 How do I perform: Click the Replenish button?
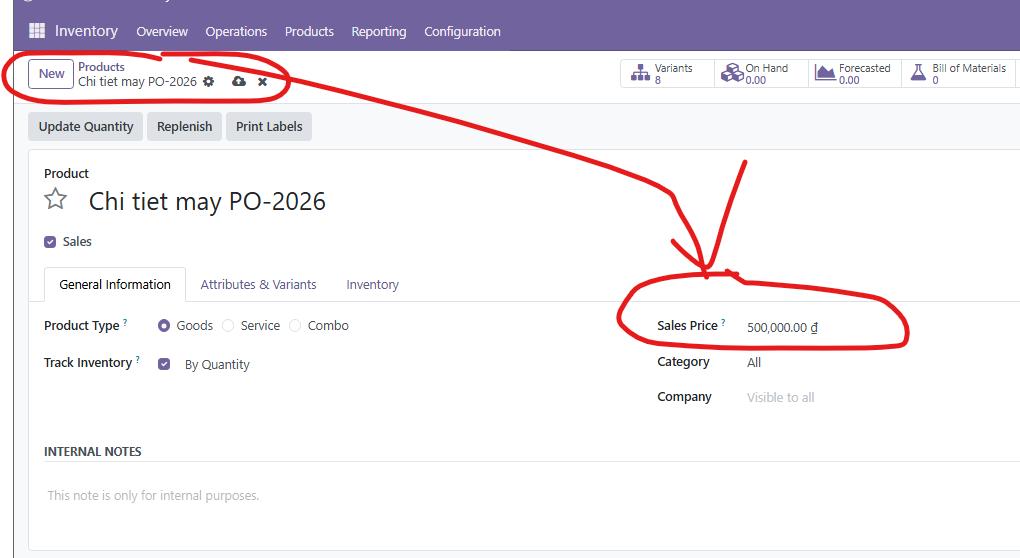[184, 127]
